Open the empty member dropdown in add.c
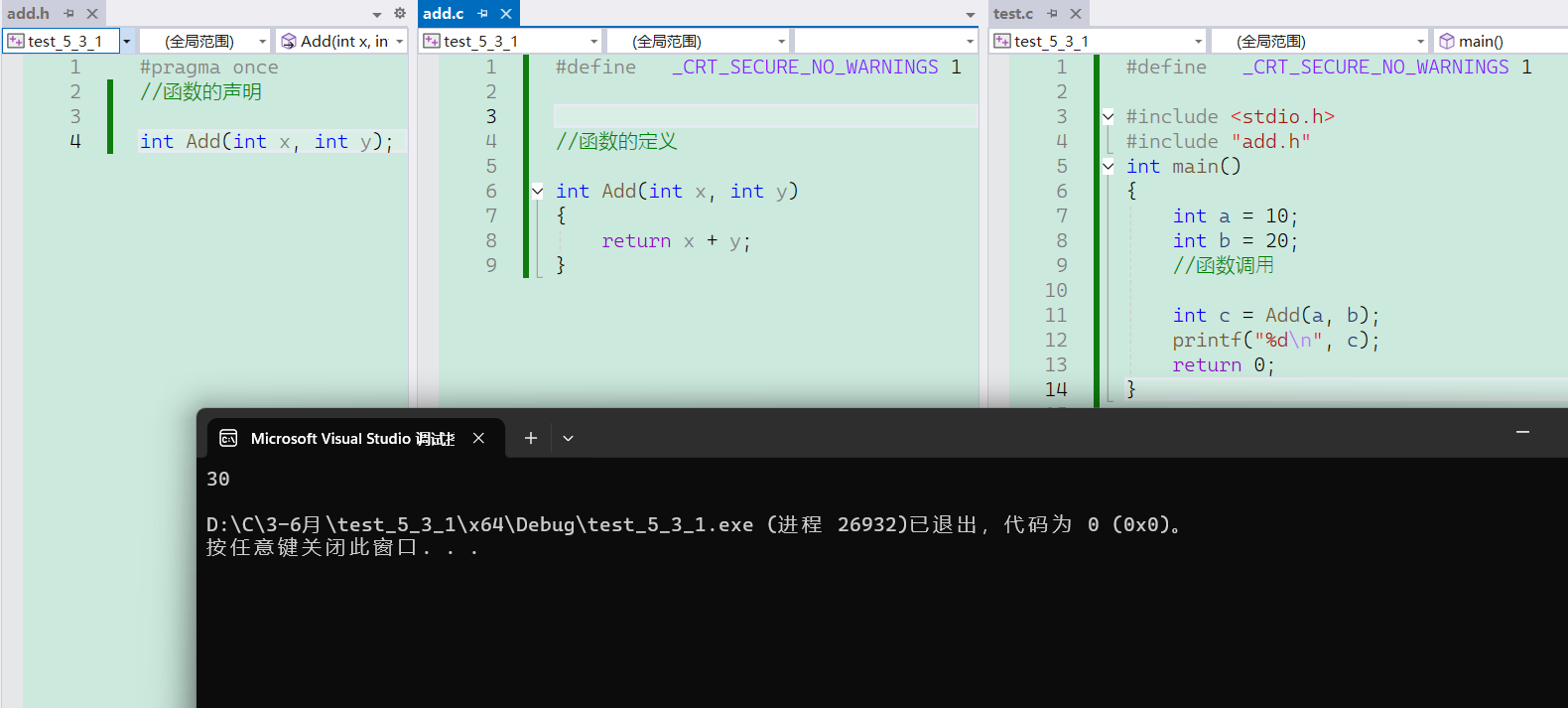The width and height of the screenshot is (1568, 708). [x=886, y=41]
